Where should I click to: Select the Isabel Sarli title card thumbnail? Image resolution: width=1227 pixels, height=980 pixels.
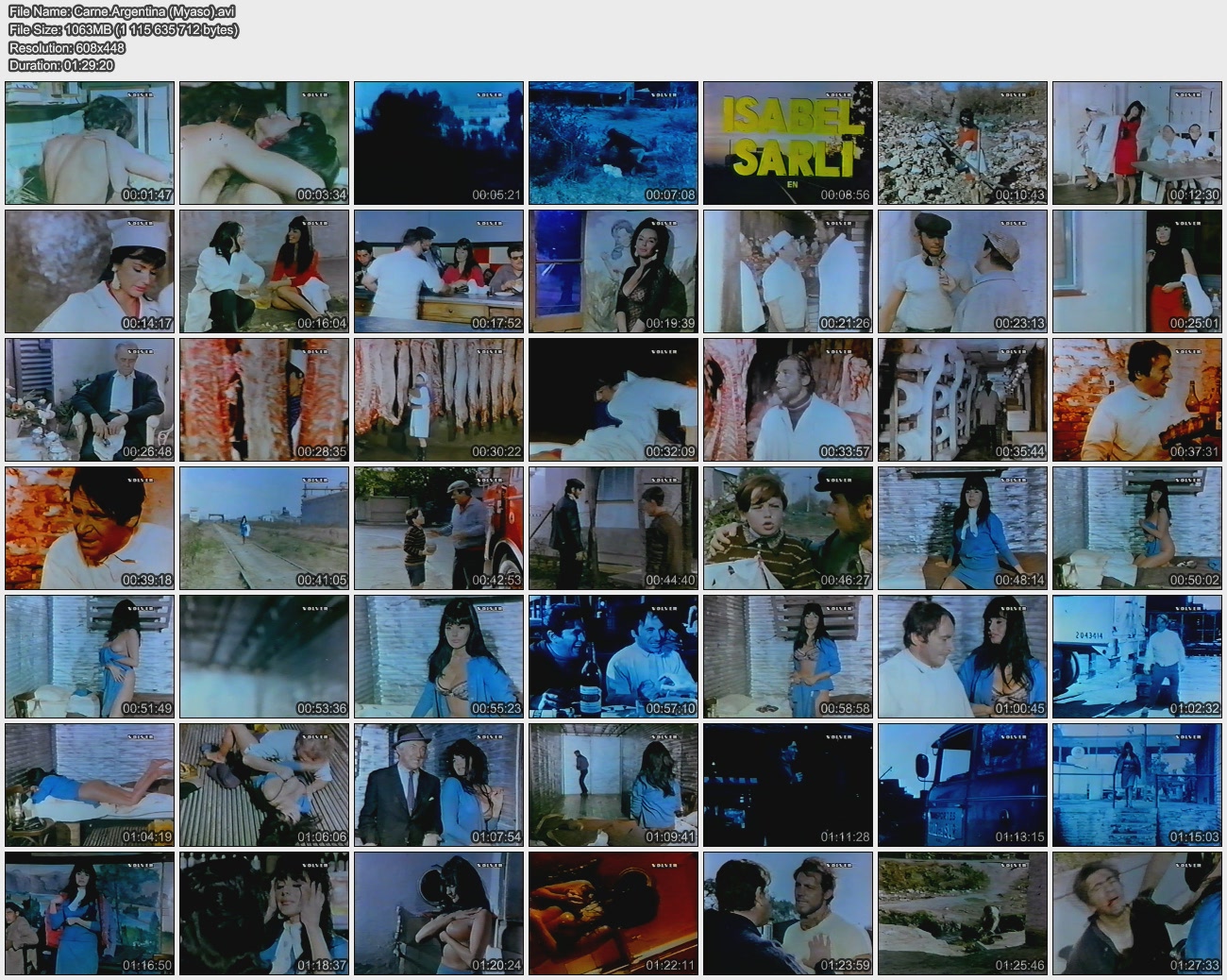click(788, 143)
